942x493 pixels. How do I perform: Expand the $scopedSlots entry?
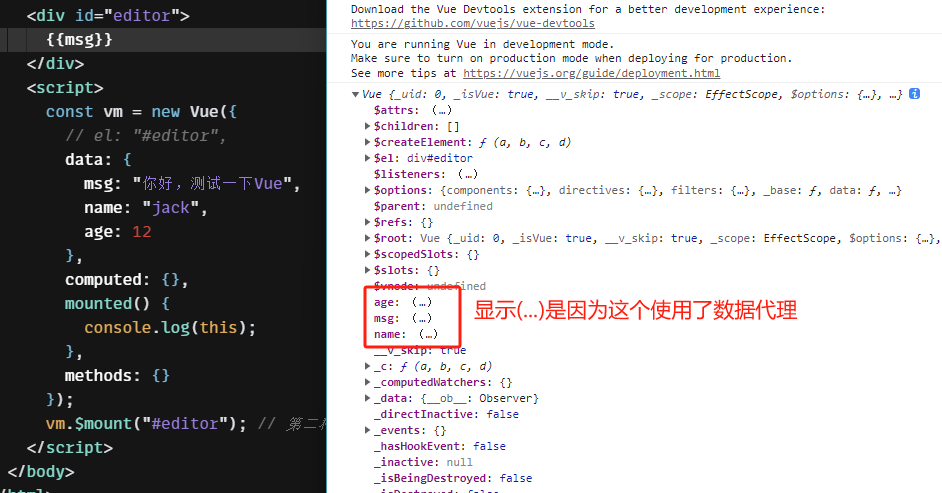coord(367,254)
